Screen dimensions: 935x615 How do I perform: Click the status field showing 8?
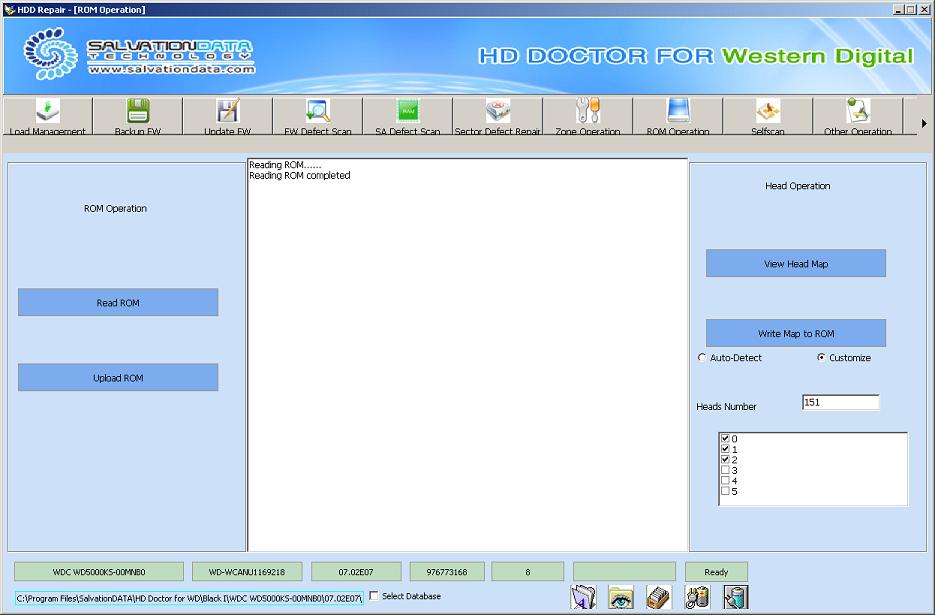(528, 571)
